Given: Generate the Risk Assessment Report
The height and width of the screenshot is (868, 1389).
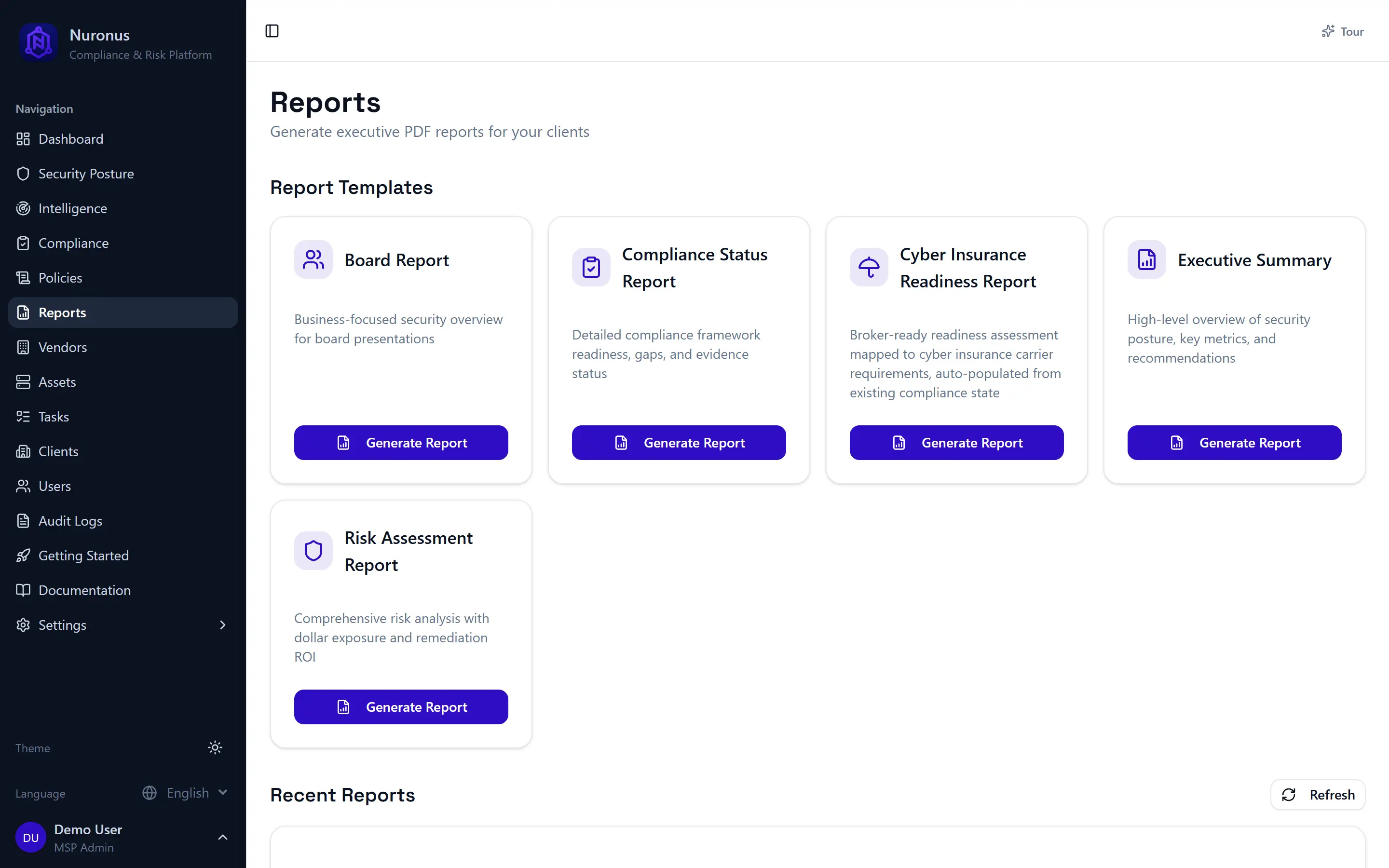Looking at the screenshot, I should pyautogui.click(x=401, y=706).
